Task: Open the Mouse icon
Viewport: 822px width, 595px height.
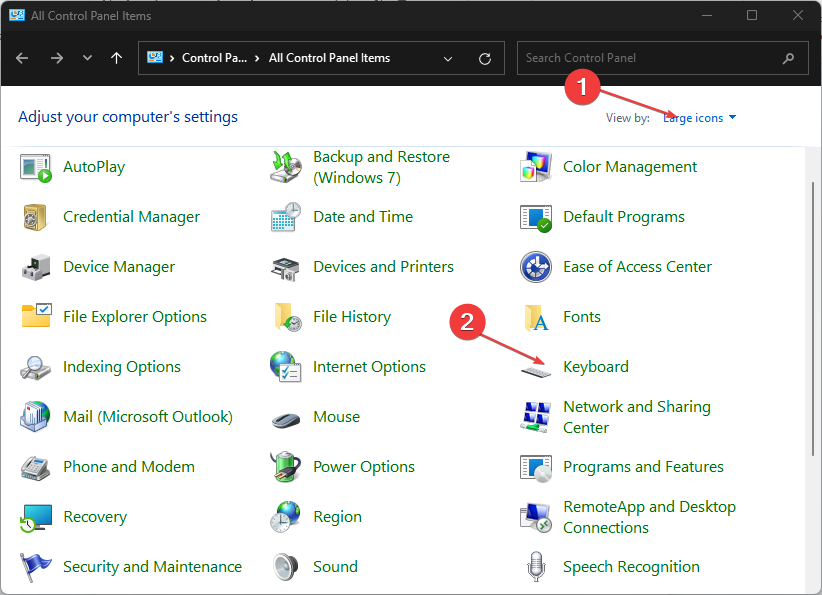Action: 286,418
